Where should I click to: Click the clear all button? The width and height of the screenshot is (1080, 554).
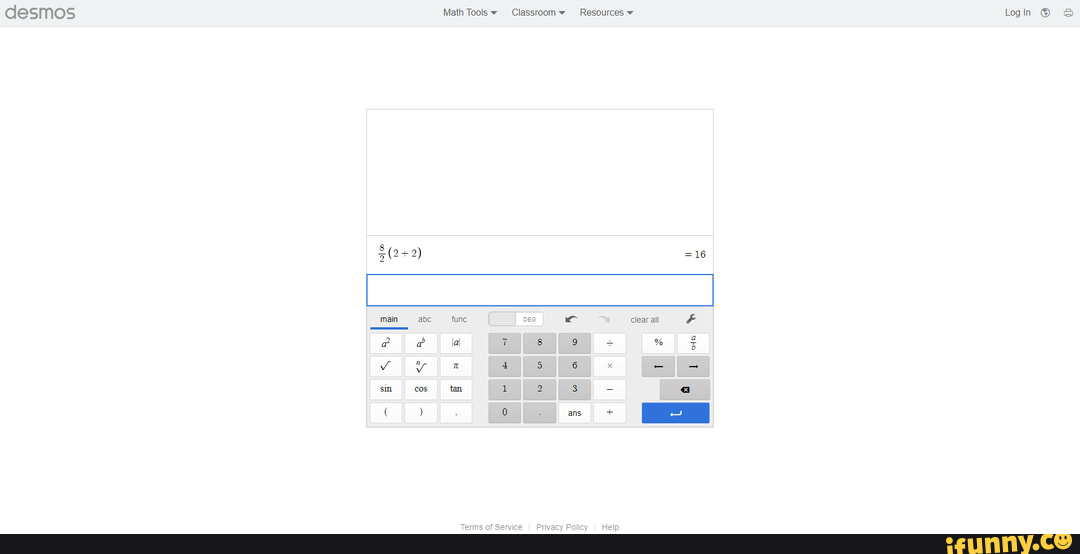[644, 320]
